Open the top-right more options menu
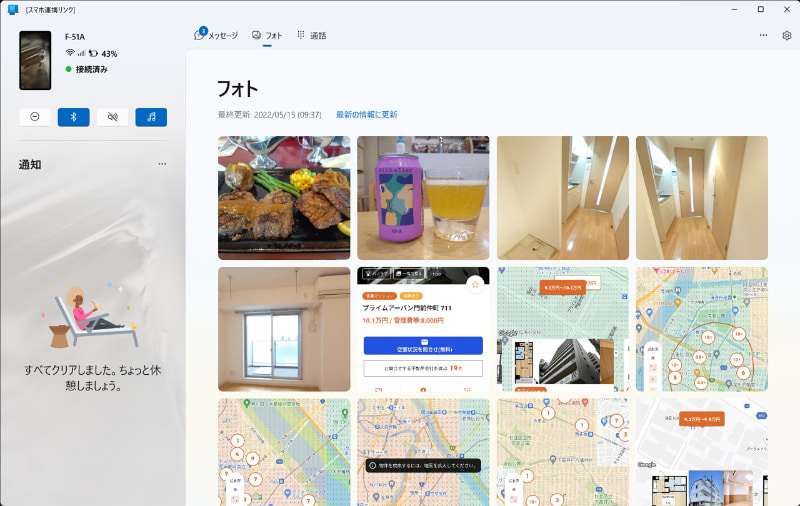This screenshot has height=506, width=800. click(x=763, y=35)
